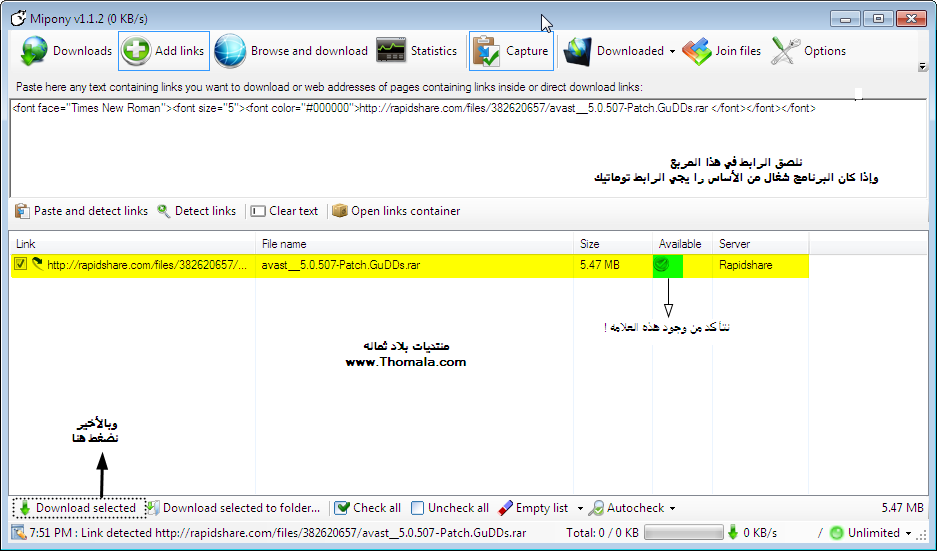The image size is (937, 551).
Task: Open Browse and download
Action: pyautogui.click(x=291, y=51)
